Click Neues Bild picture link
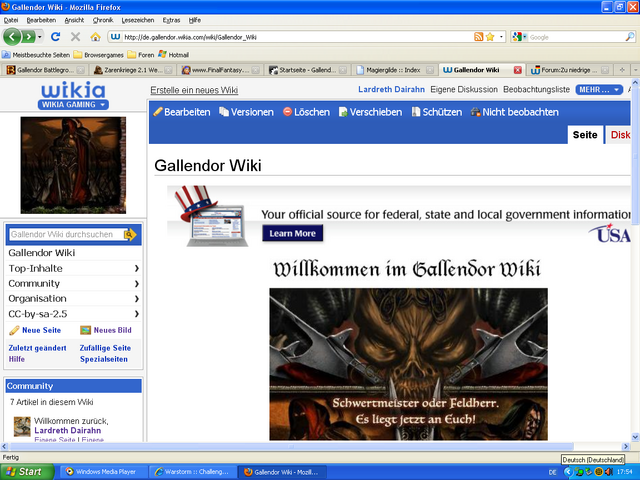This screenshot has width=640, height=480. coord(106,330)
